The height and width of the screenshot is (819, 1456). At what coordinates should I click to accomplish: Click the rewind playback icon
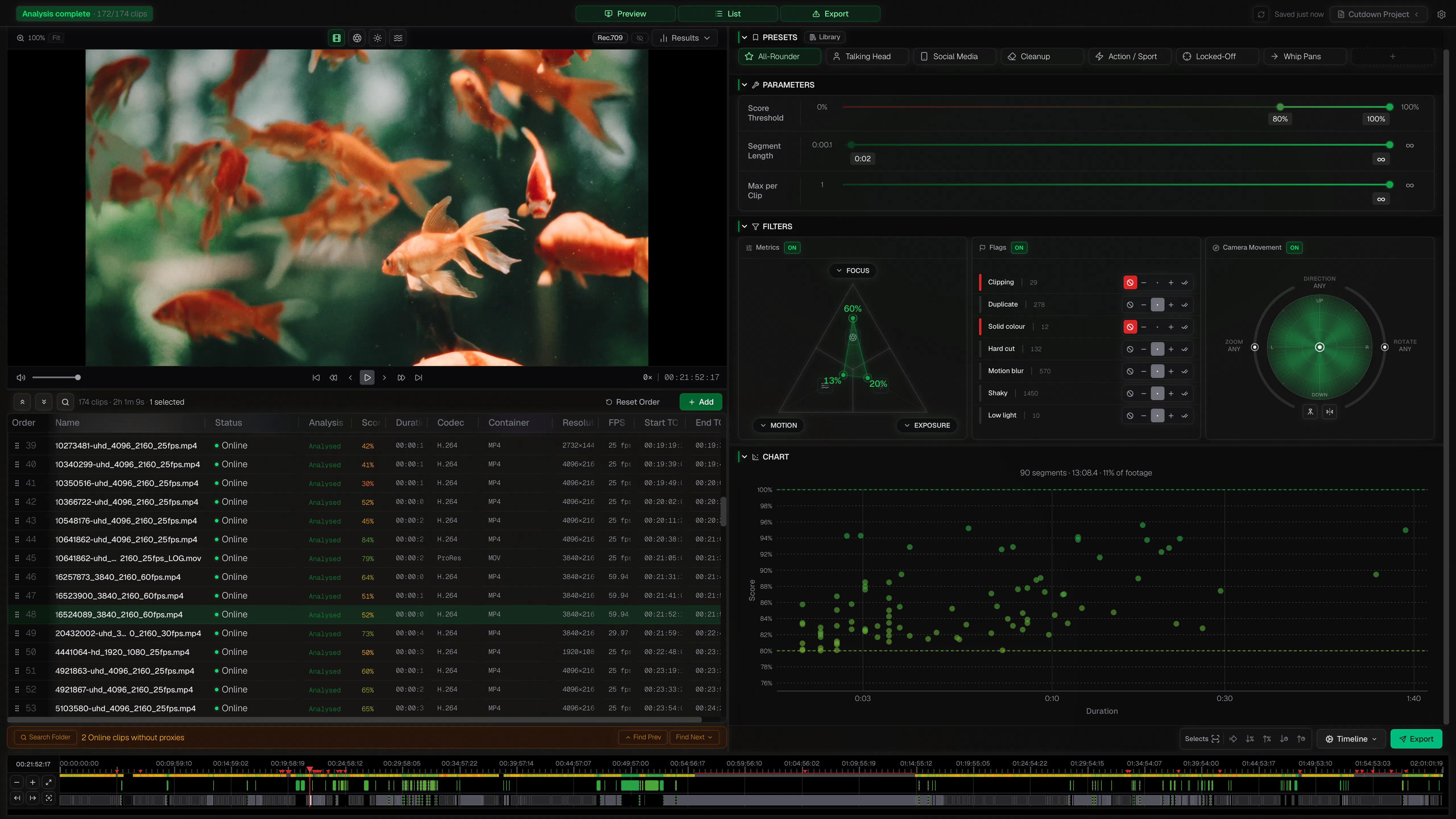pyautogui.click(x=334, y=378)
